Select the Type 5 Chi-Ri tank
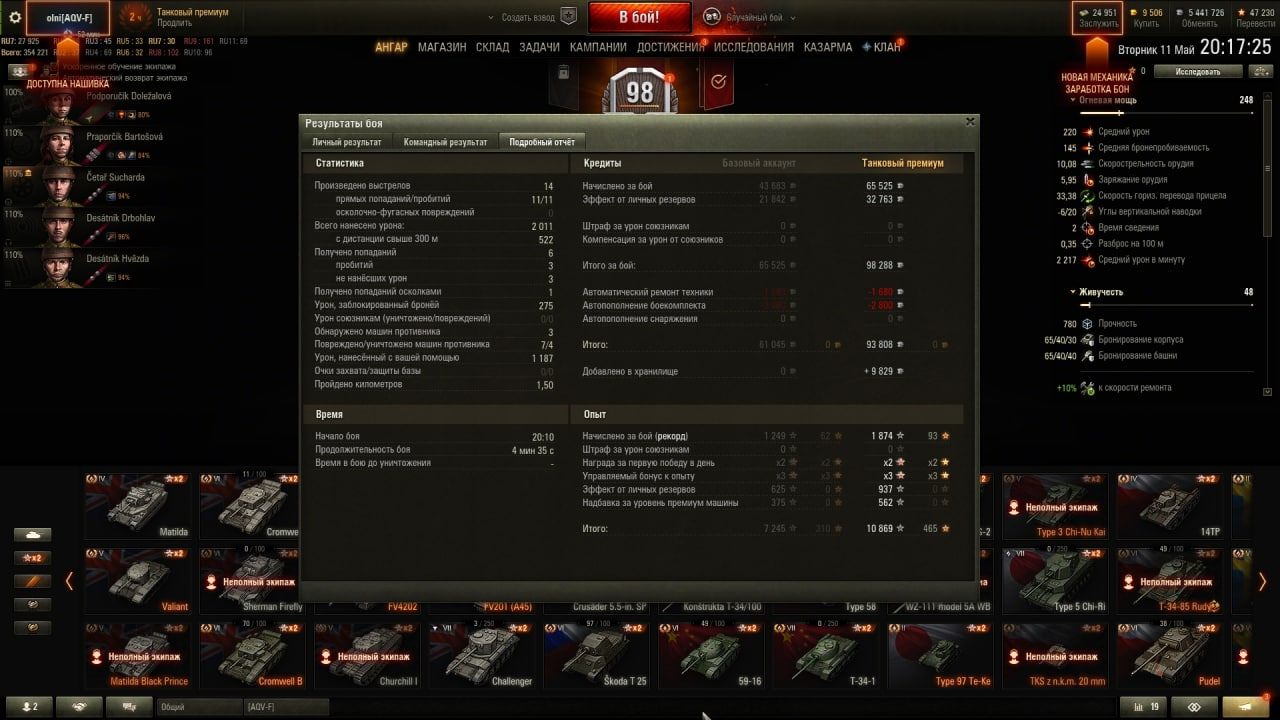The image size is (1280, 720). [x=1056, y=580]
